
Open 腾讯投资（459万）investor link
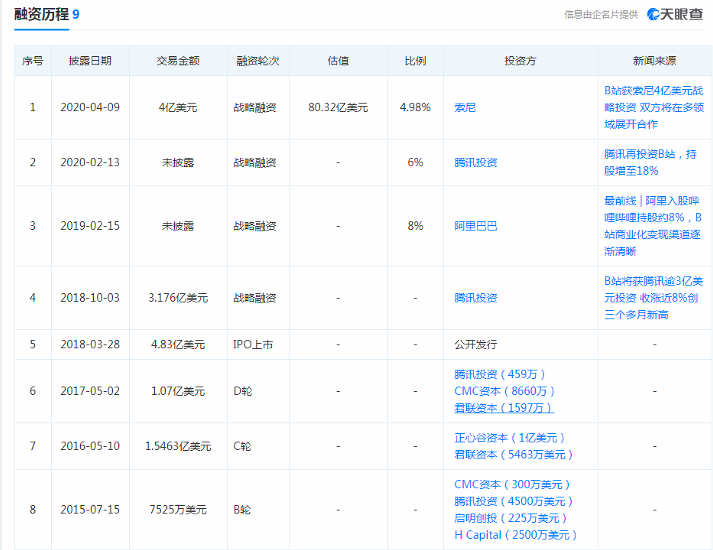500,375
